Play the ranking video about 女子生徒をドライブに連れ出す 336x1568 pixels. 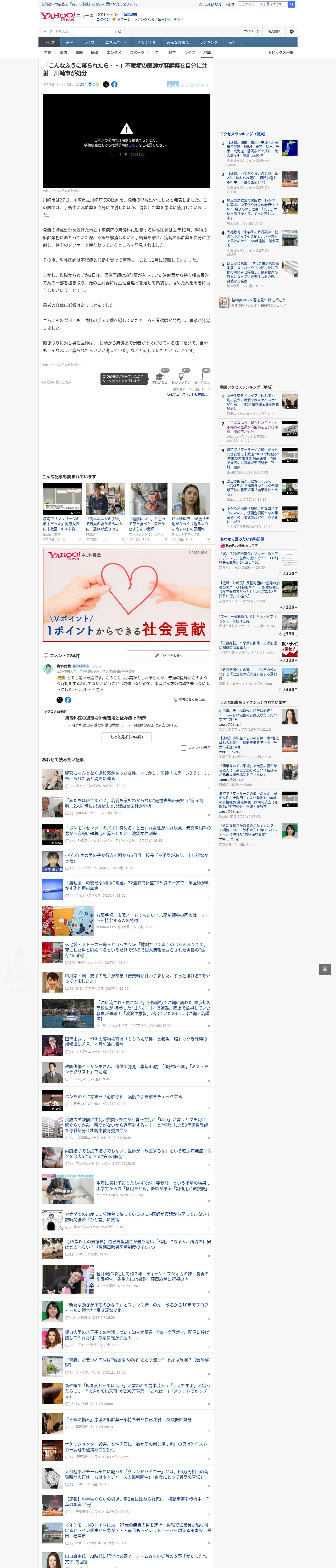[290, 401]
